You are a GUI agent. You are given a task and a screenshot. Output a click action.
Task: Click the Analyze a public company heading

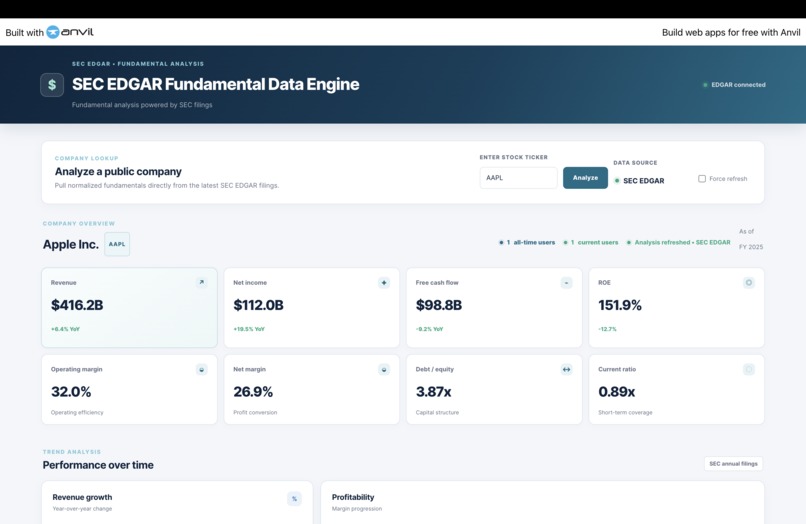(x=118, y=171)
